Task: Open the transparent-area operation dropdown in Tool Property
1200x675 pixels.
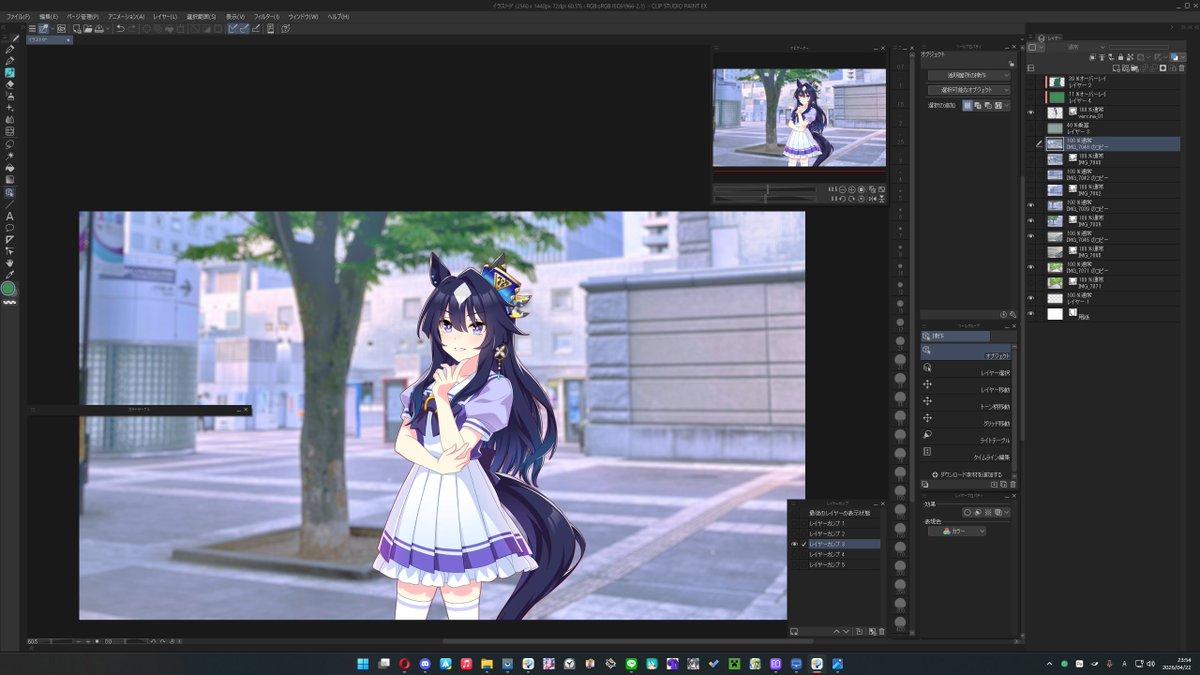Action: click(x=969, y=75)
